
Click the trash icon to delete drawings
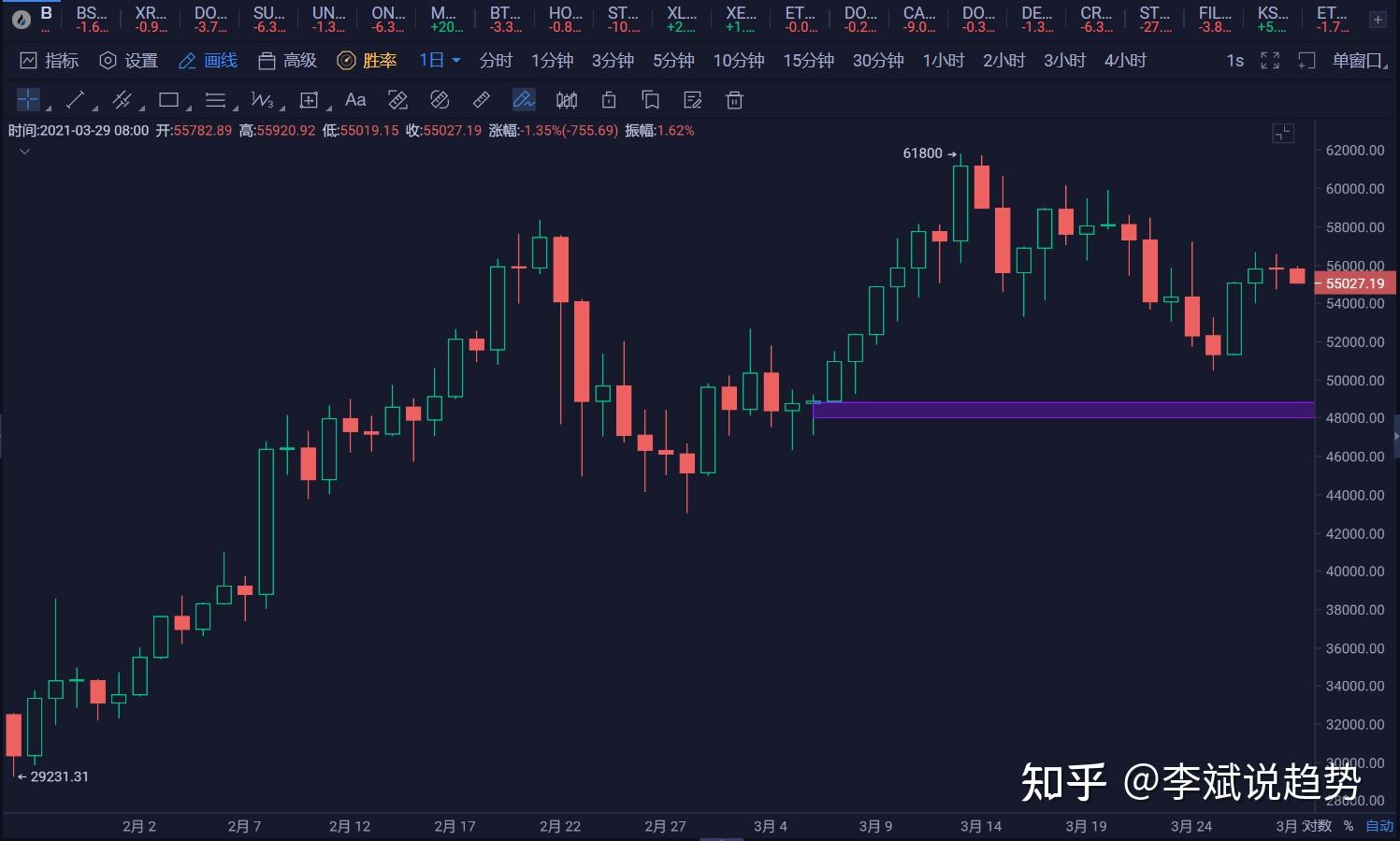(735, 100)
